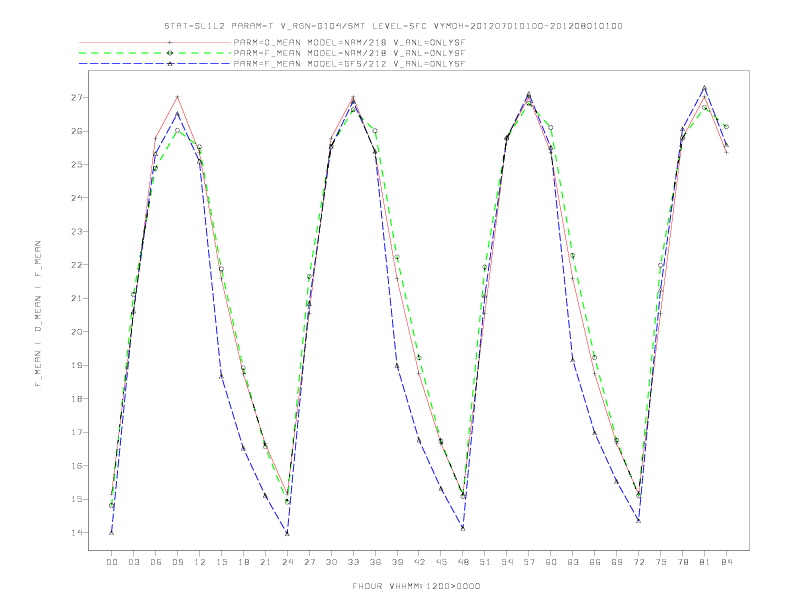Click x-axis tick label 60
Image resolution: width=792 pixels, height=612 pixels.
click(551, 562)
